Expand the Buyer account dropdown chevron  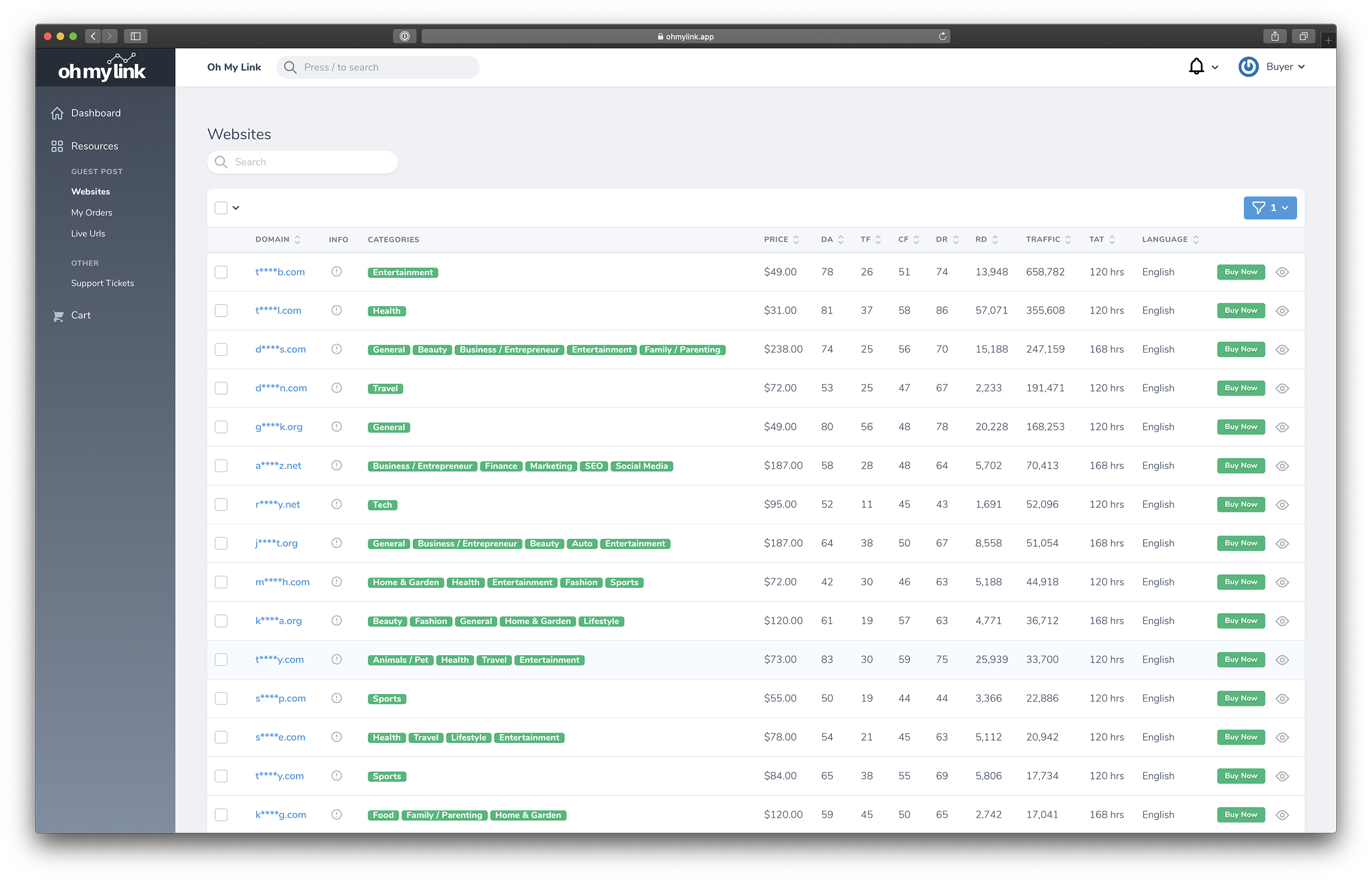(x=1302, y=67)
